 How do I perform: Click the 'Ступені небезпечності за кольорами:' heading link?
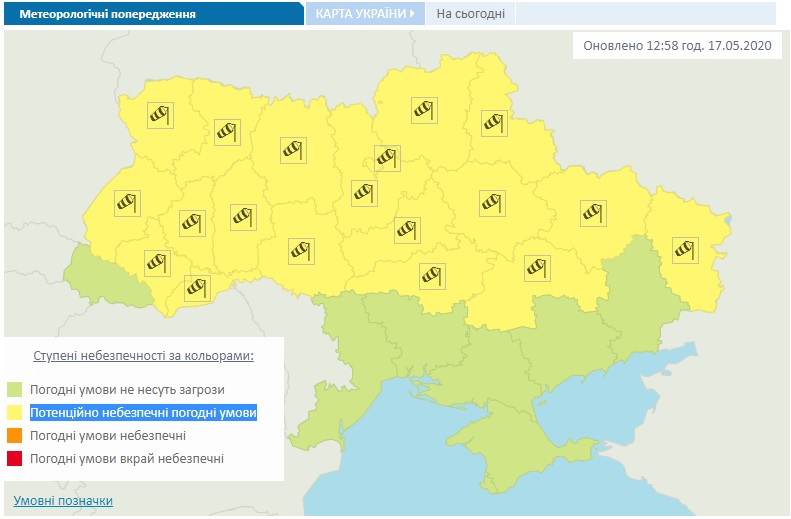tap(143, 356)
